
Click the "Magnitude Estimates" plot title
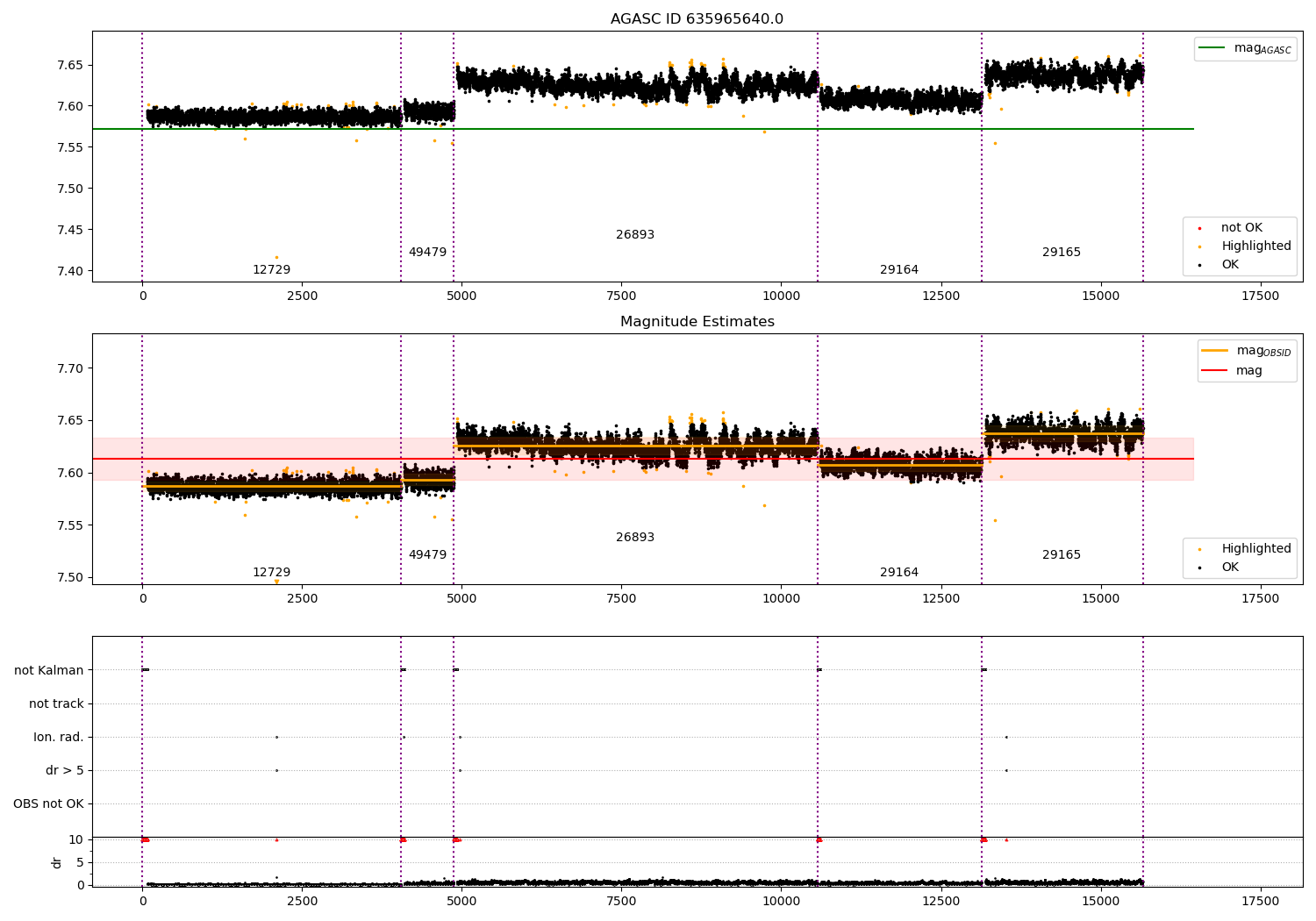(697, 322)
